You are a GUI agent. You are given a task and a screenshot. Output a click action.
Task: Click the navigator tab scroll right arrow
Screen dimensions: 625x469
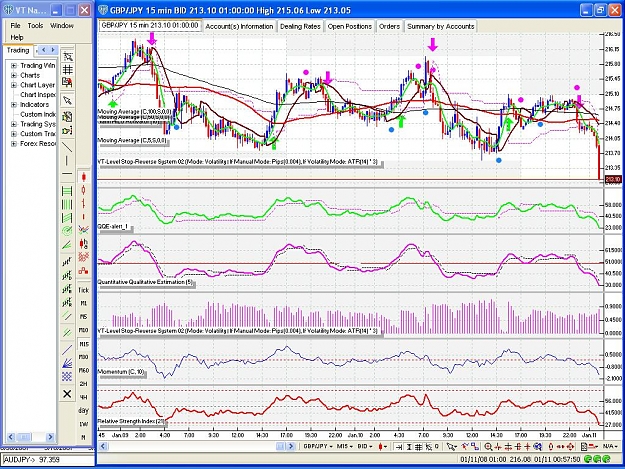53,50
